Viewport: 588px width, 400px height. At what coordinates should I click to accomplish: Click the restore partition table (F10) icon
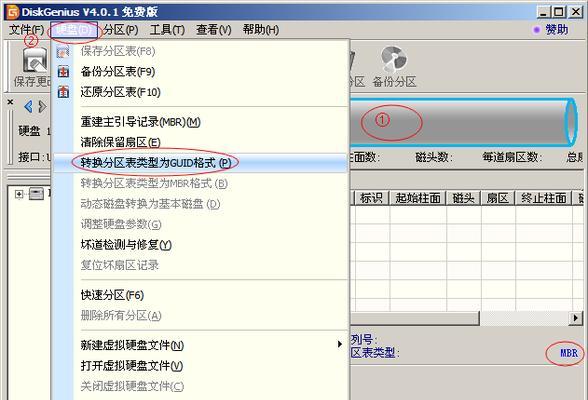(63, 92)
